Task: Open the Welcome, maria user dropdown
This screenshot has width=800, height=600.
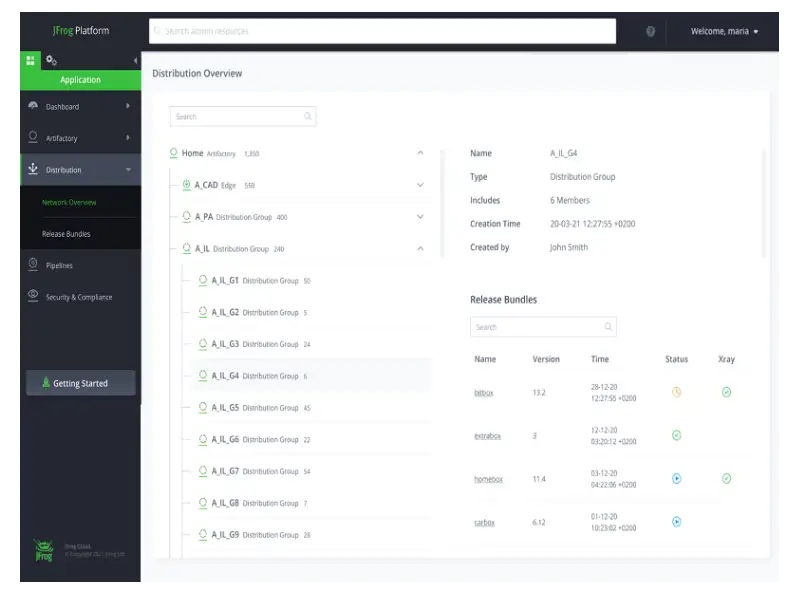Action: (724, 32)
